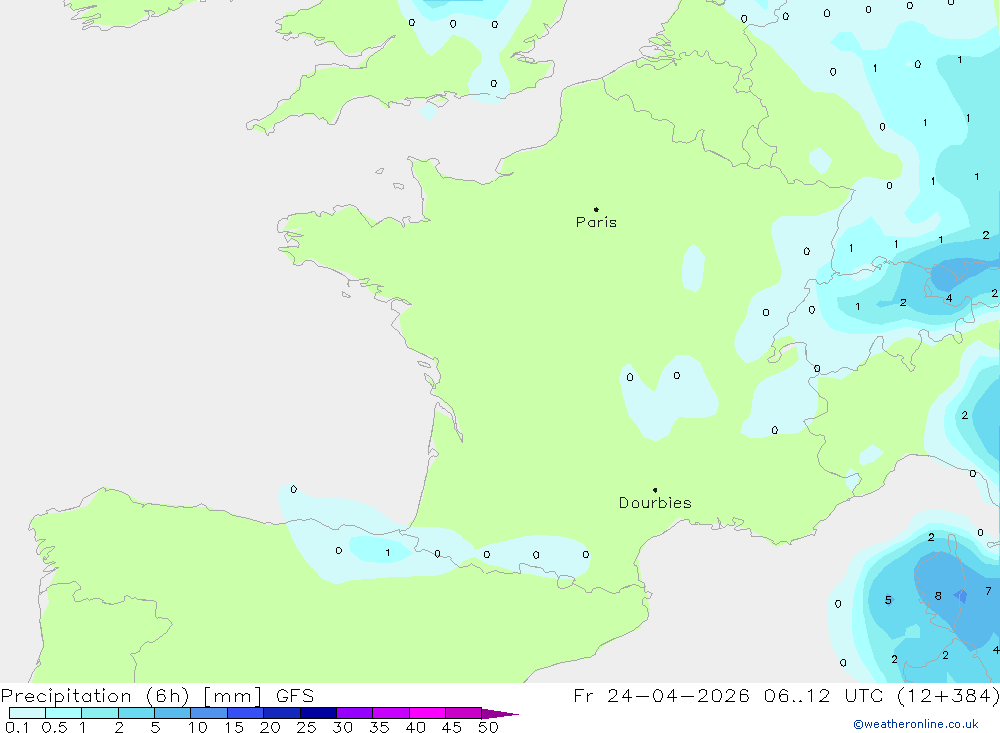1000x733 pixels.
Task: Pick the legend swatch between 45 and 50
Action: [x=464, y=713]
